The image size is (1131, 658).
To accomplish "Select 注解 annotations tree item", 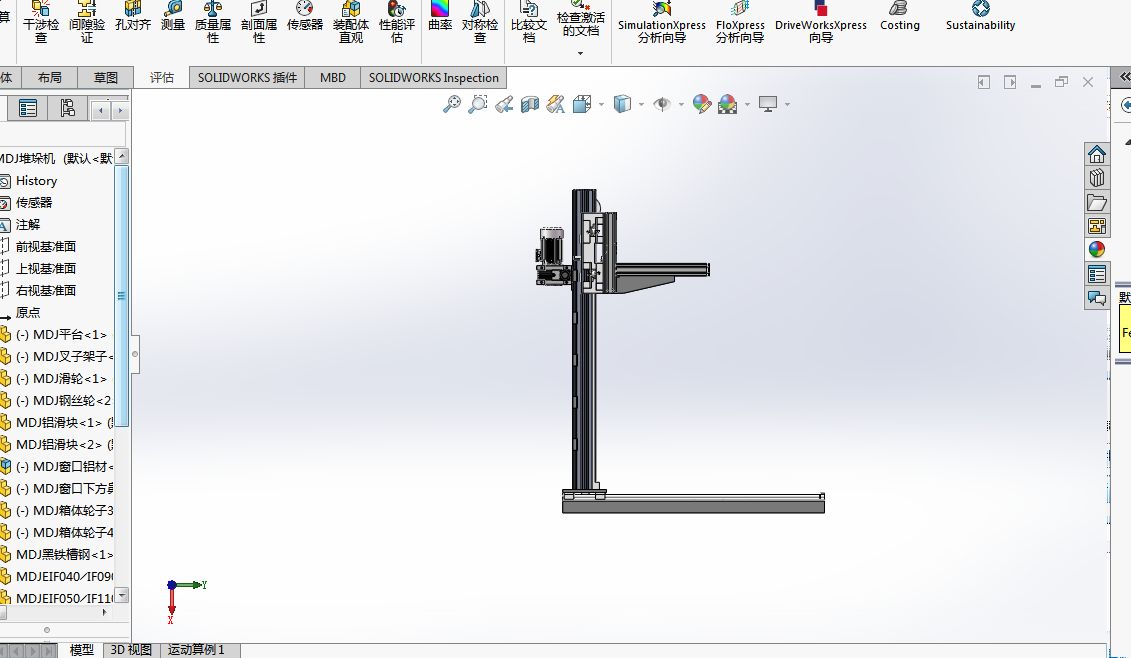I will [27, 225].
